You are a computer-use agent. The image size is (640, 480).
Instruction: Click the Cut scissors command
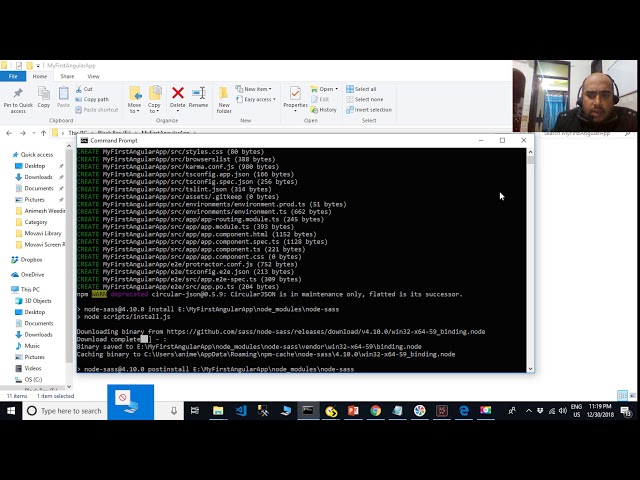84,89
